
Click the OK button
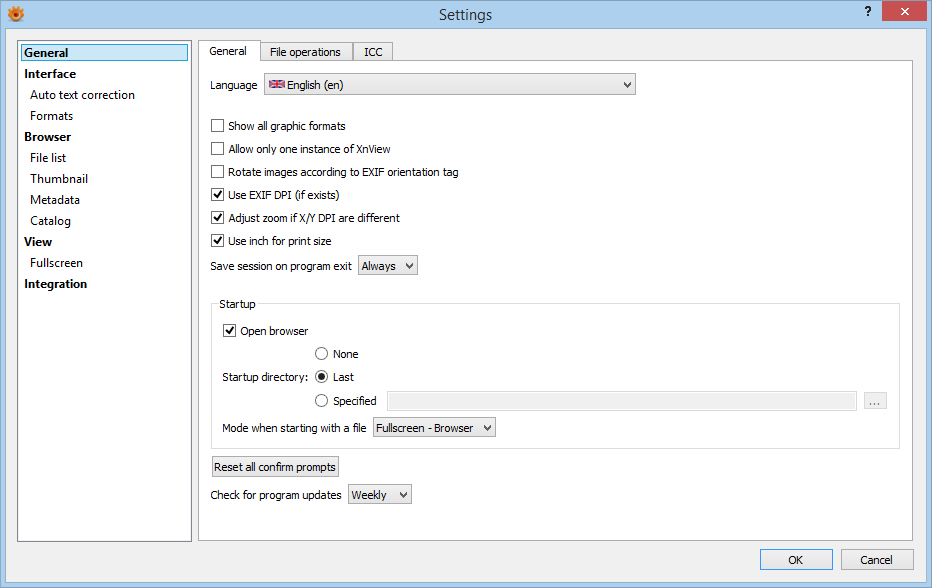point(795,560)
